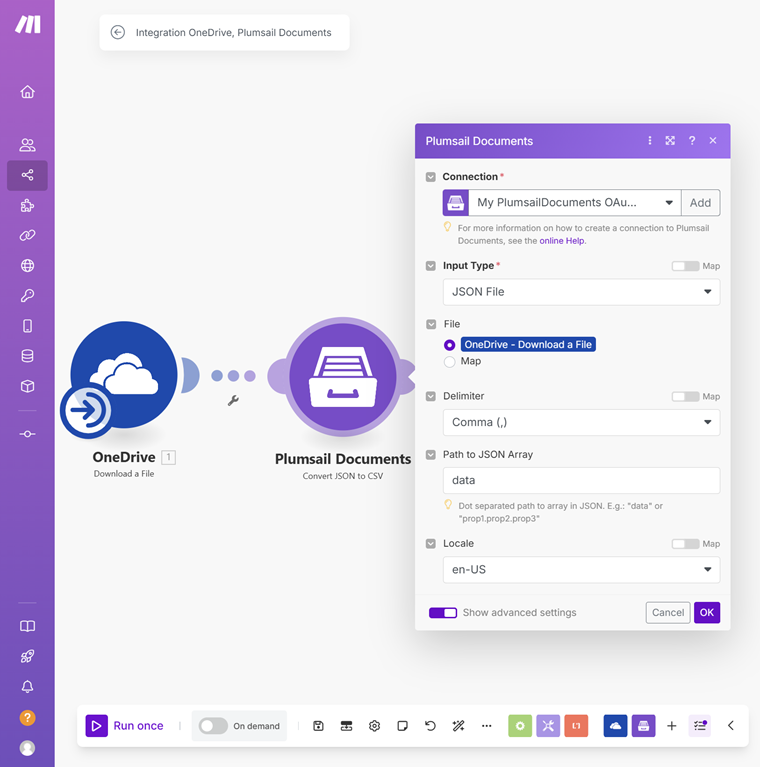This screenshot has height=767, width=760.
Task: Open the Keys icon in sidebar
Action: tap(27, 295)
